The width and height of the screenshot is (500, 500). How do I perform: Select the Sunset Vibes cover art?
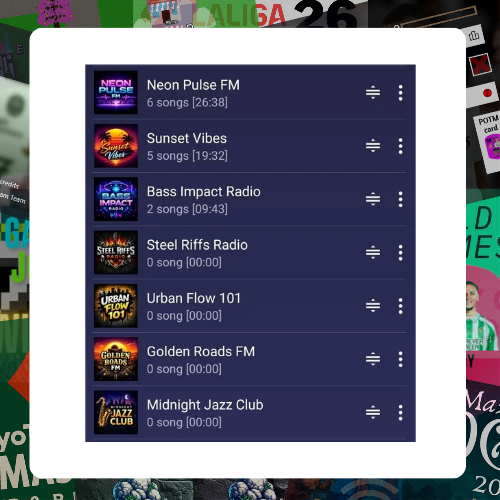pyautogui.click(x=116, y=146)
